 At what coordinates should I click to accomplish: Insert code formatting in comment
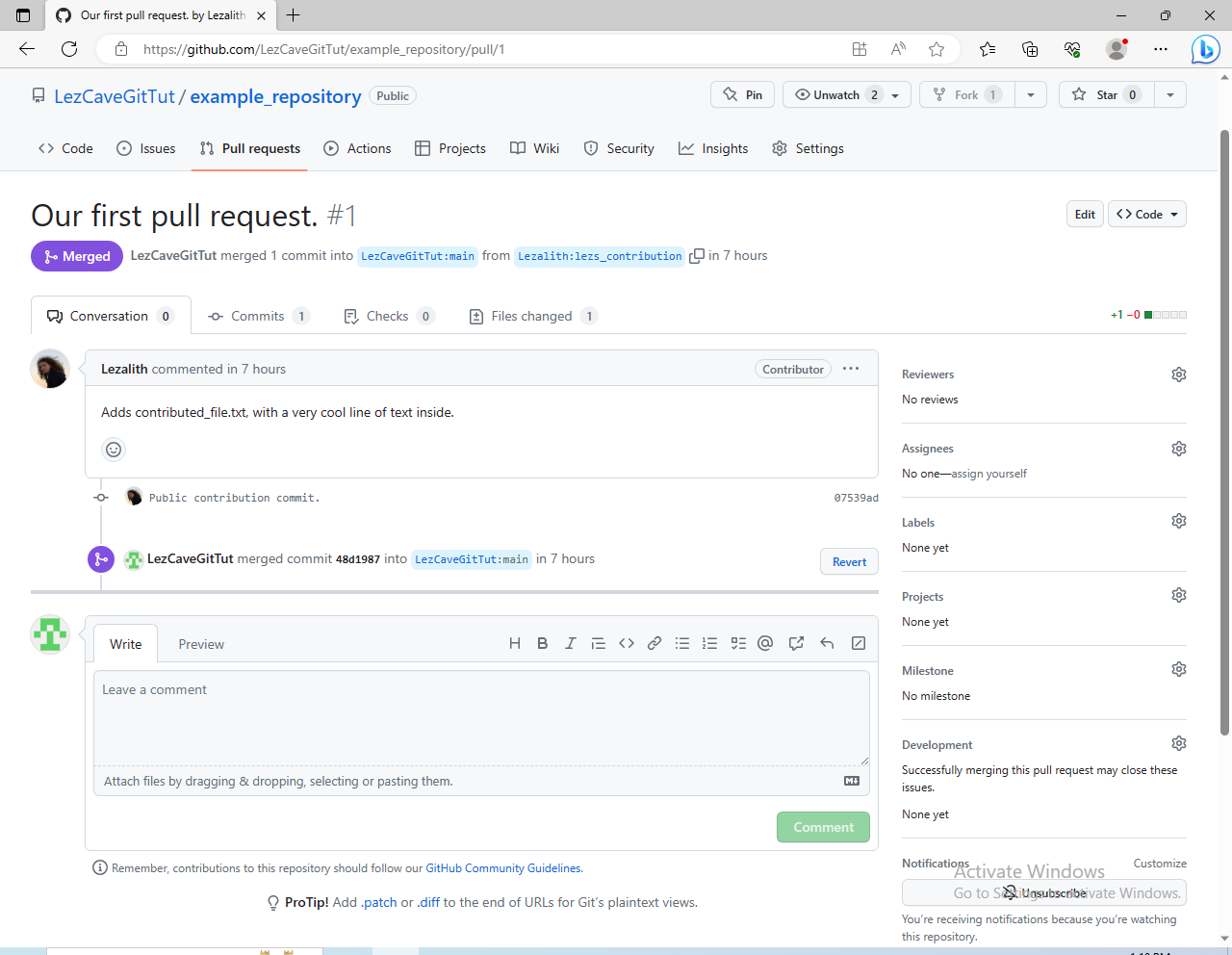(627, 643)
